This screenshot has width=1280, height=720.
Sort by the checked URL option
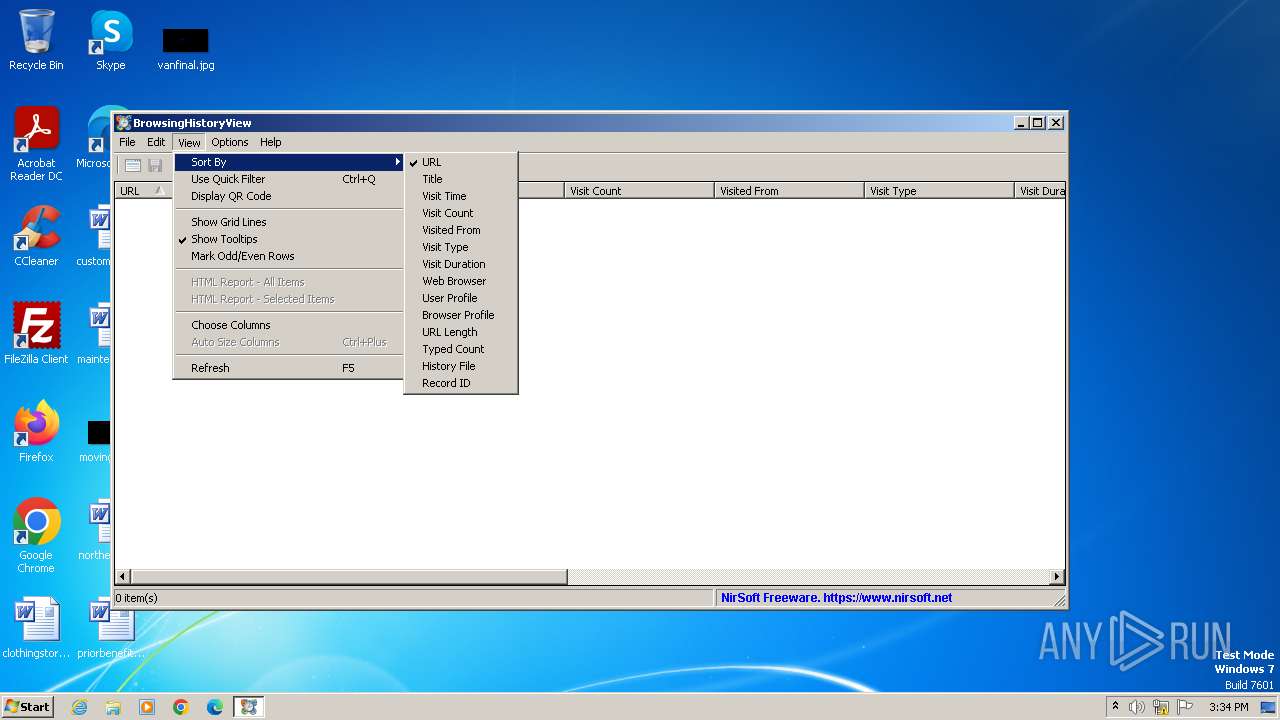coord(461,162)
